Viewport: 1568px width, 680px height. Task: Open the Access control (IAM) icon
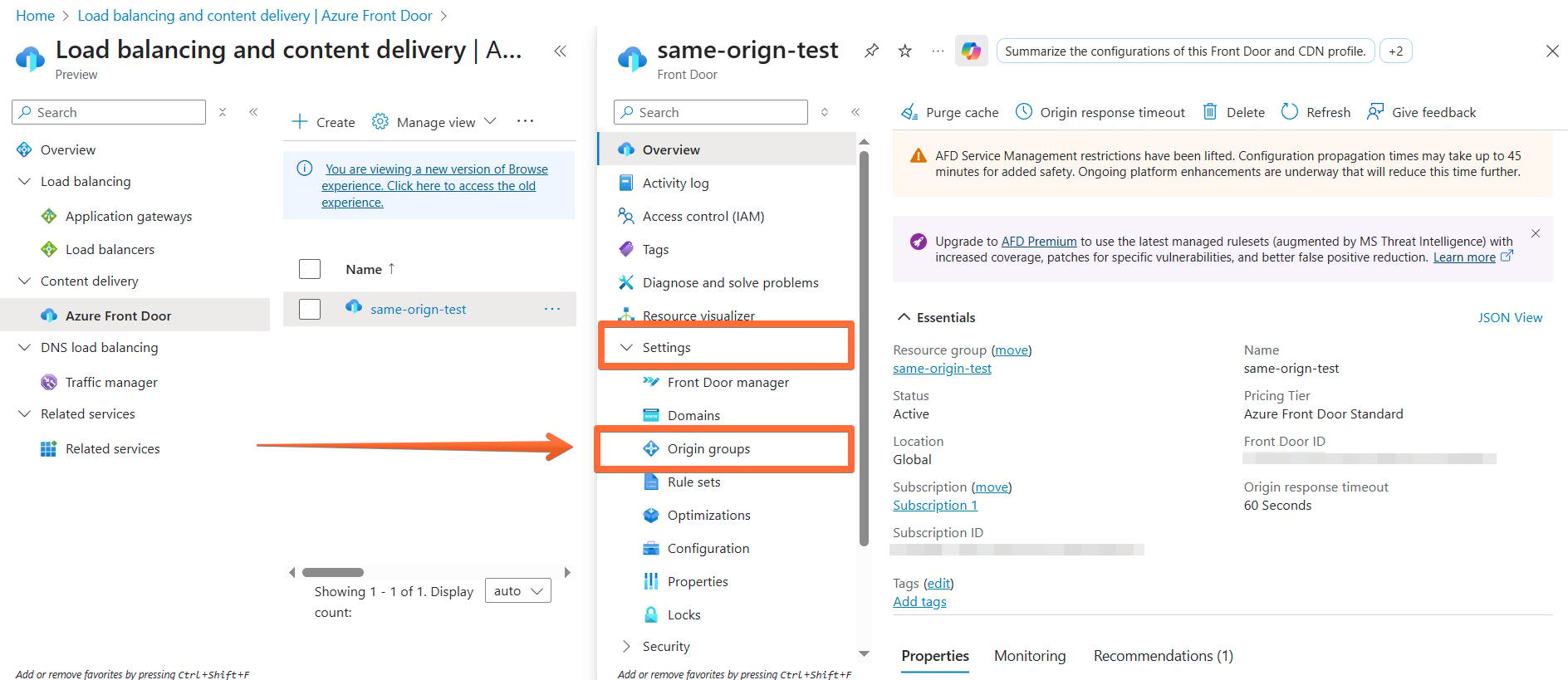626,216
